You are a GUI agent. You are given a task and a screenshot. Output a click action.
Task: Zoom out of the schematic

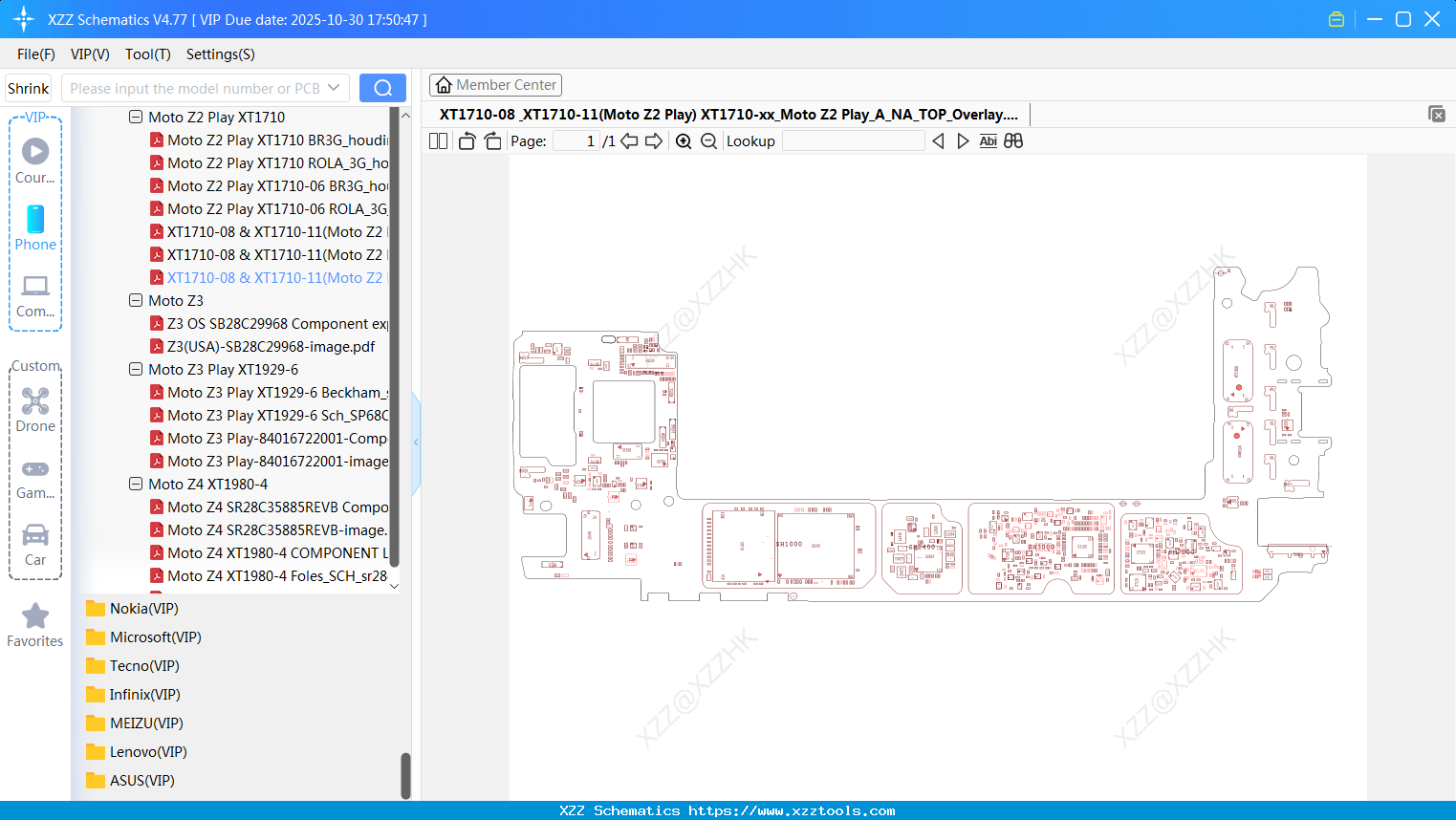tap(708, 141)
